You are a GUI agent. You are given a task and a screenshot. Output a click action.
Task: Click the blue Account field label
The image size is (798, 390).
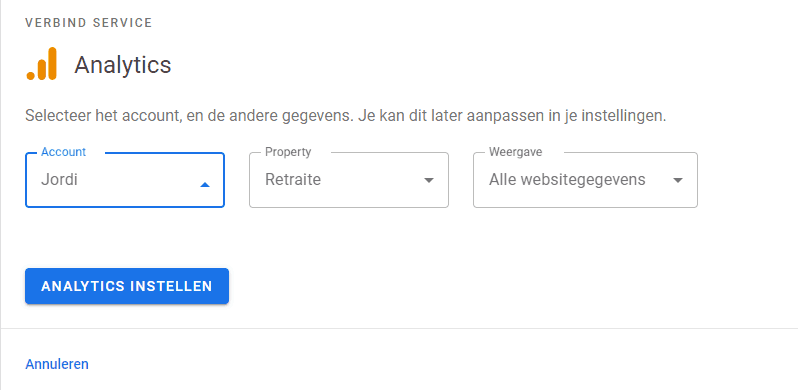pyautogui.click(x=64, y=152)
